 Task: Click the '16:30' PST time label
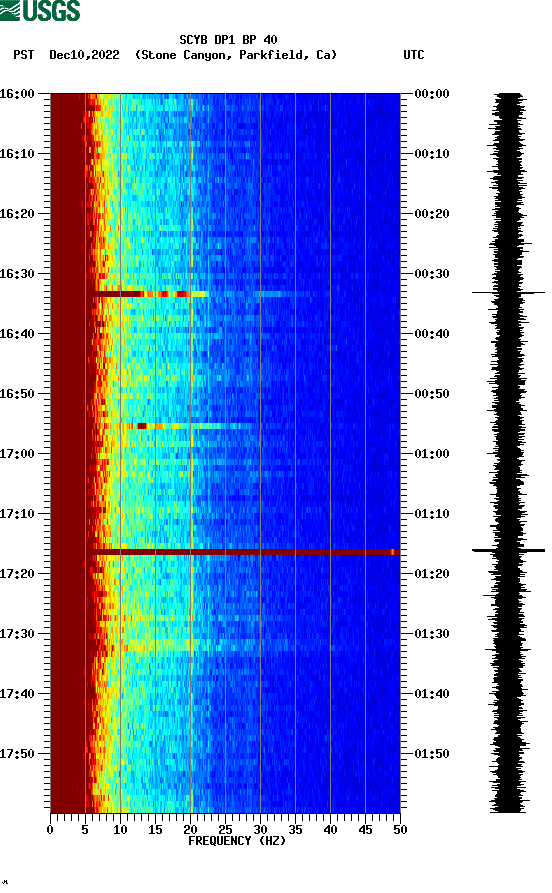click(17, 274)
